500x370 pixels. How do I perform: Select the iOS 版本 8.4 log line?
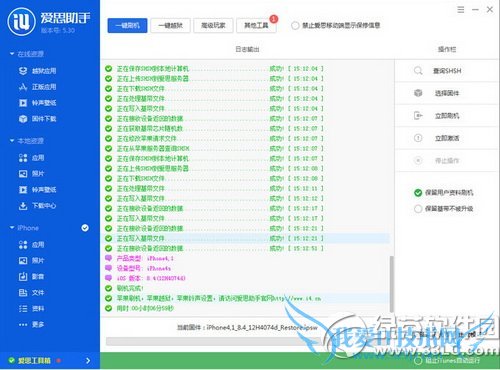151,278
